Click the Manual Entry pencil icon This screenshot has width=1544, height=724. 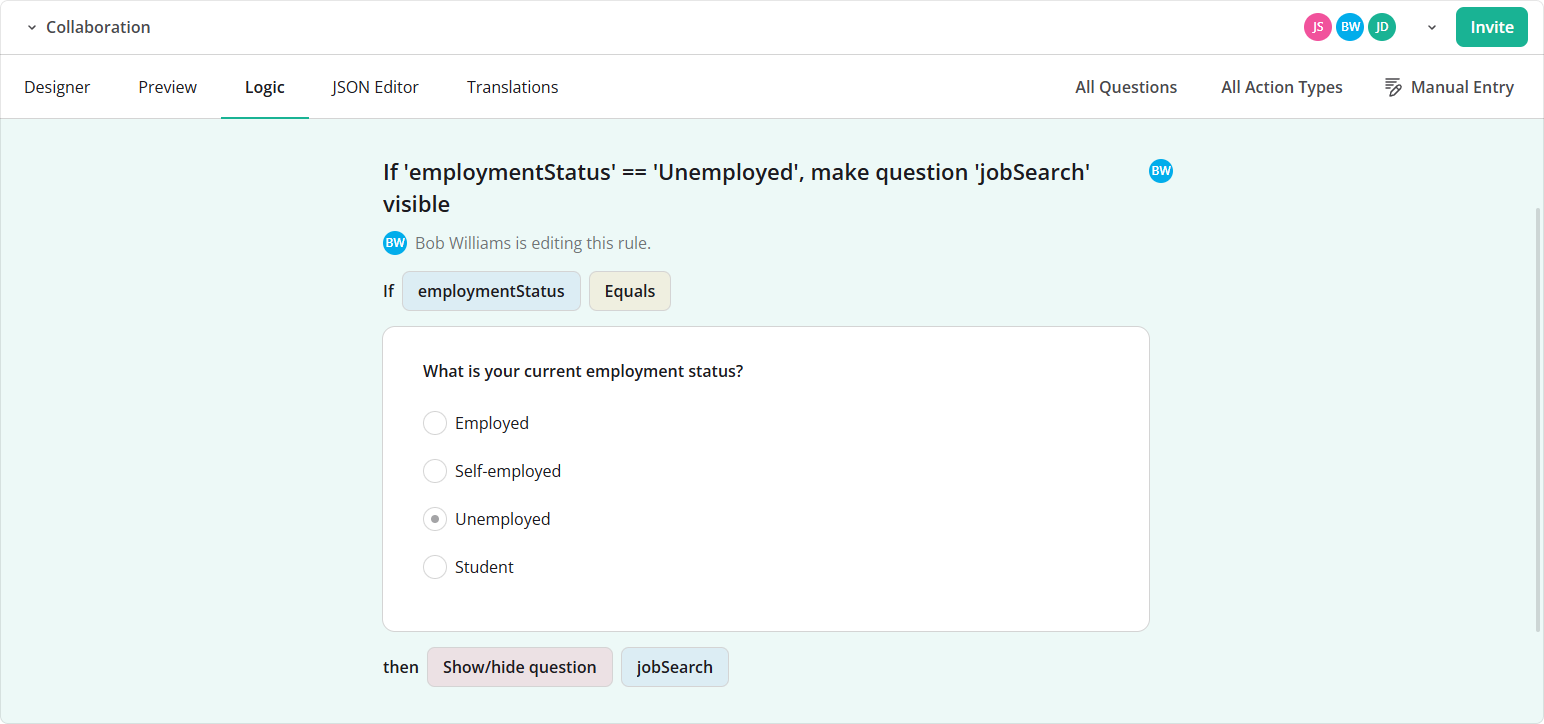[1393, 87]
